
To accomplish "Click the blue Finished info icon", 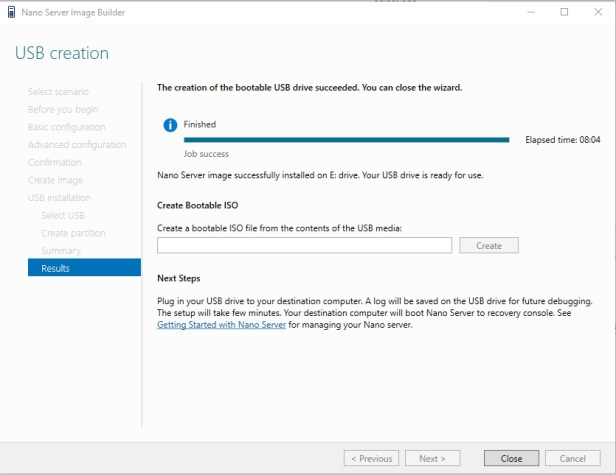I will pyautogui.click(x=170, y=124).
